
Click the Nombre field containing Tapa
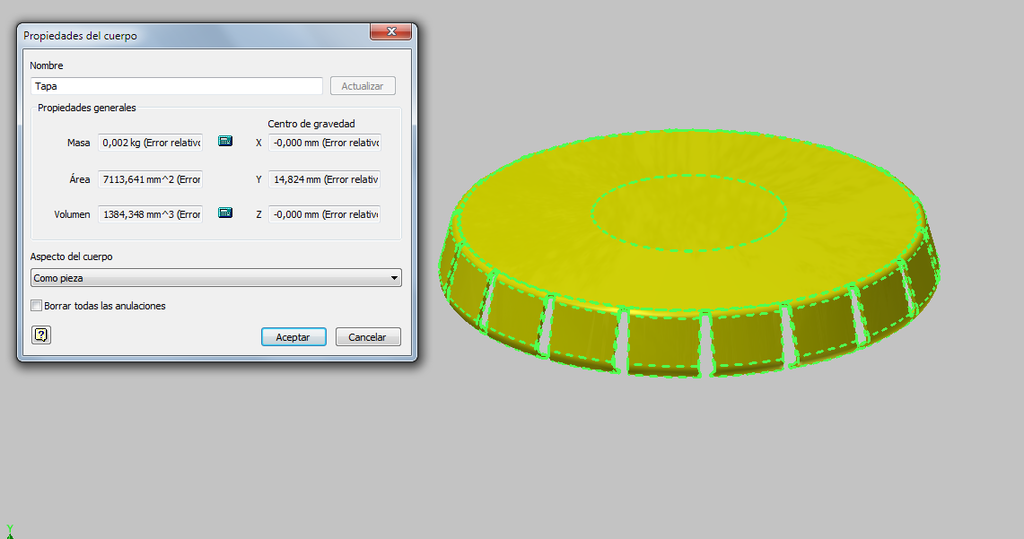point(176,87)
